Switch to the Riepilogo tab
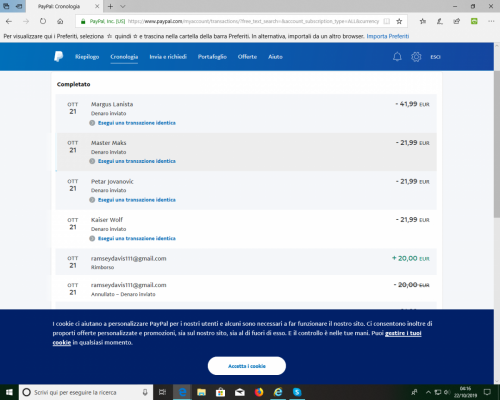 tap(87, 57)
